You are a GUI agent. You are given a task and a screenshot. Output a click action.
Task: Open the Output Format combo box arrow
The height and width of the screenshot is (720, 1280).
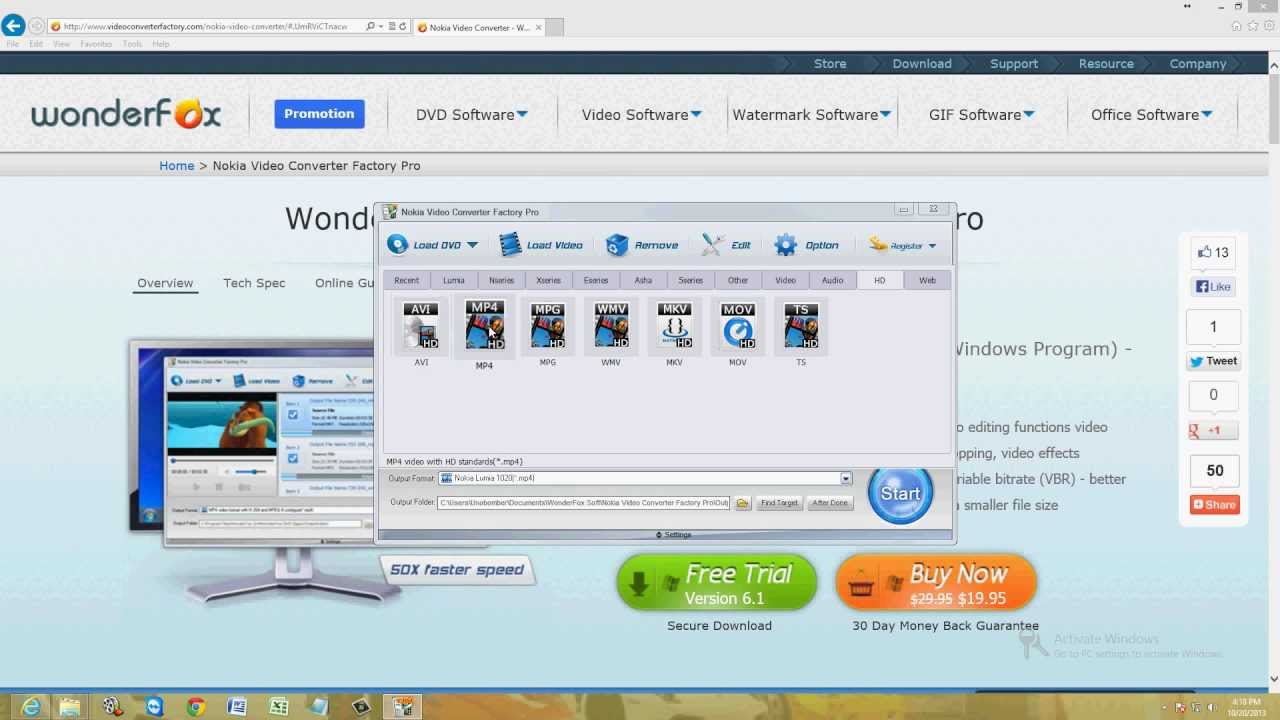[846, 479]
